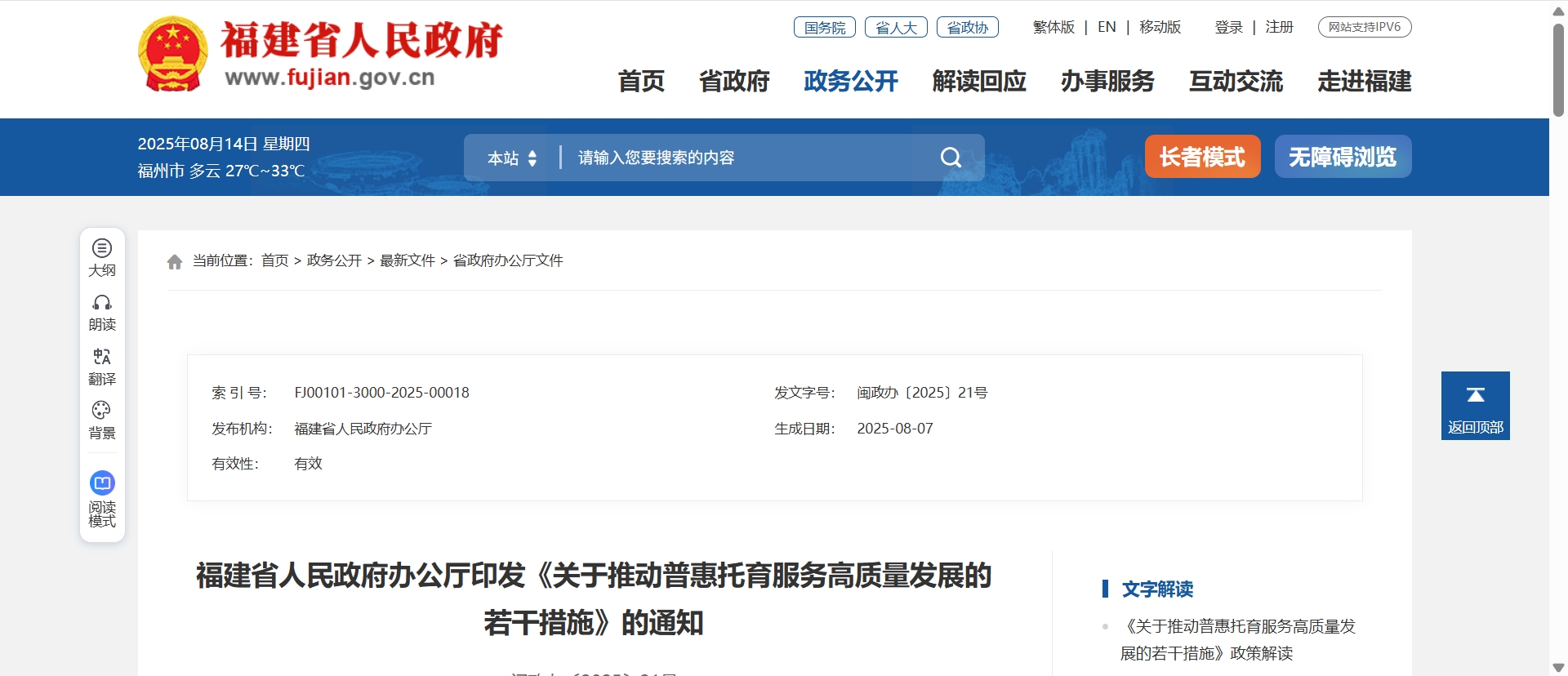Click the 最新文件 breadcrumb link
This screenshot has height=676, width=1568.
pyautogui.click(x=407, y=260)
